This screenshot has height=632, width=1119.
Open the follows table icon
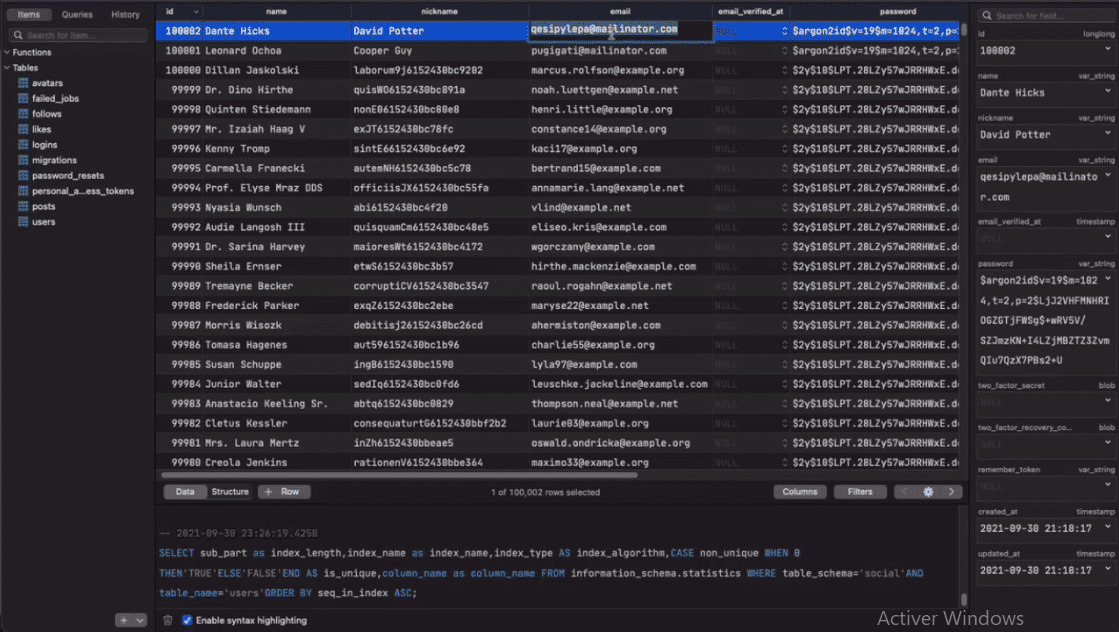click(x=23, y=114)
